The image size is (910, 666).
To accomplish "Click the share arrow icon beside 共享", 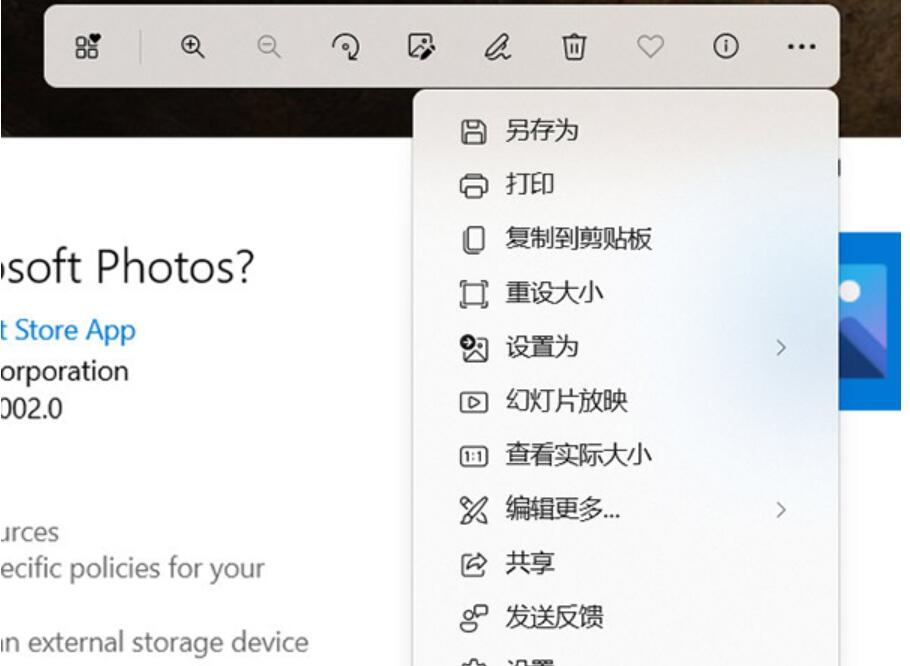I will click(474, 564).
